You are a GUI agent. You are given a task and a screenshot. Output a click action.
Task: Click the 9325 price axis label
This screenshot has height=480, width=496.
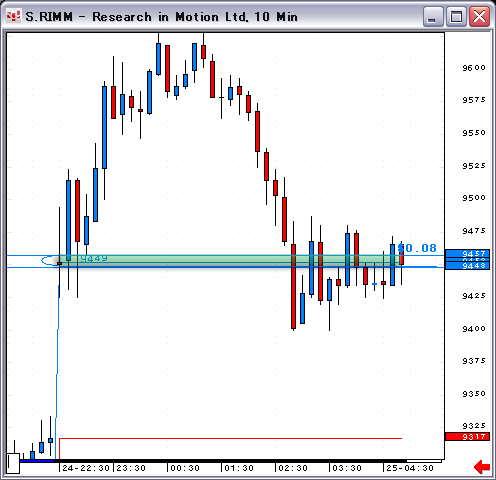pyautogui.click(x=474, y=426)
